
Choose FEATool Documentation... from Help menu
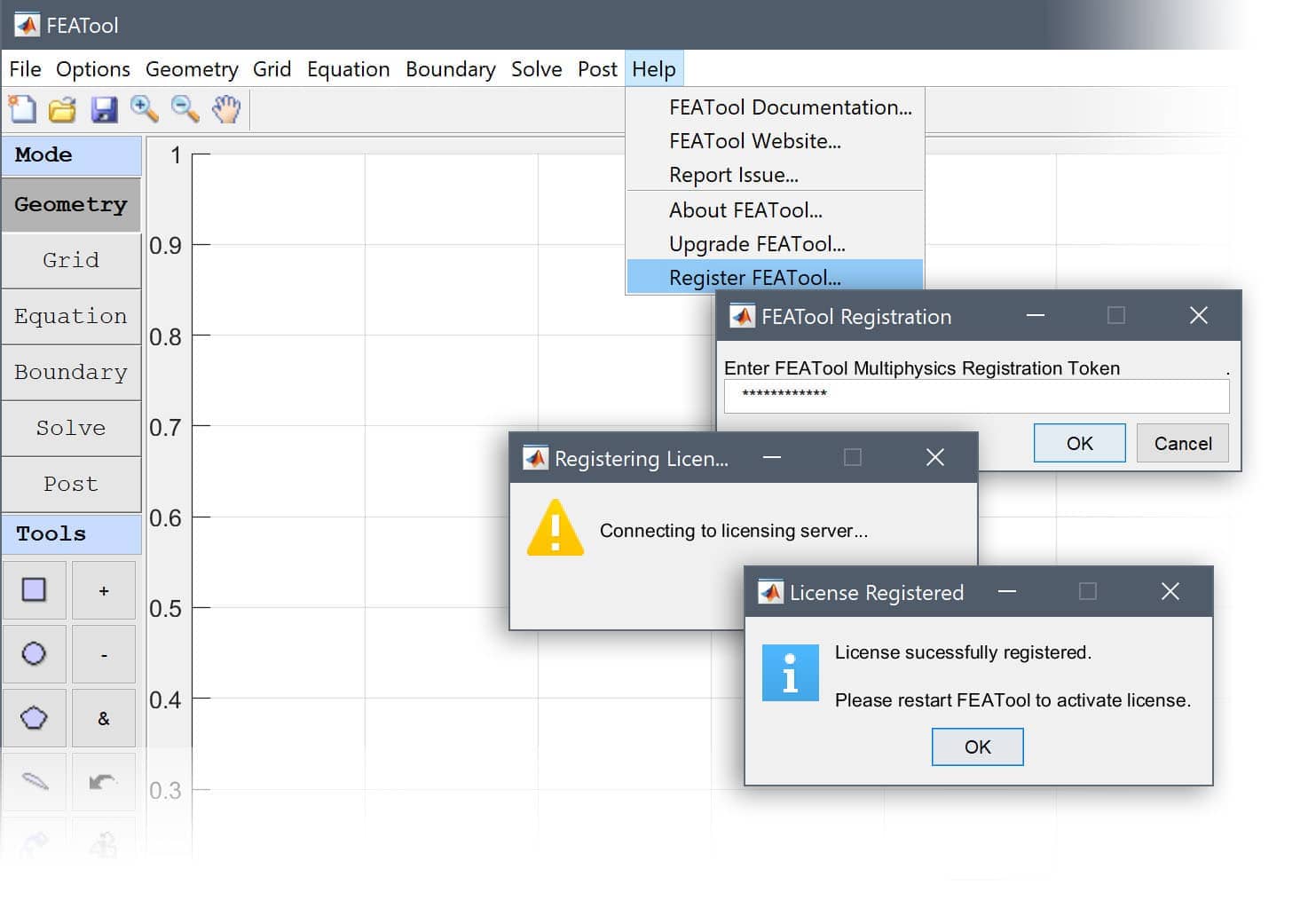point(775,107)
